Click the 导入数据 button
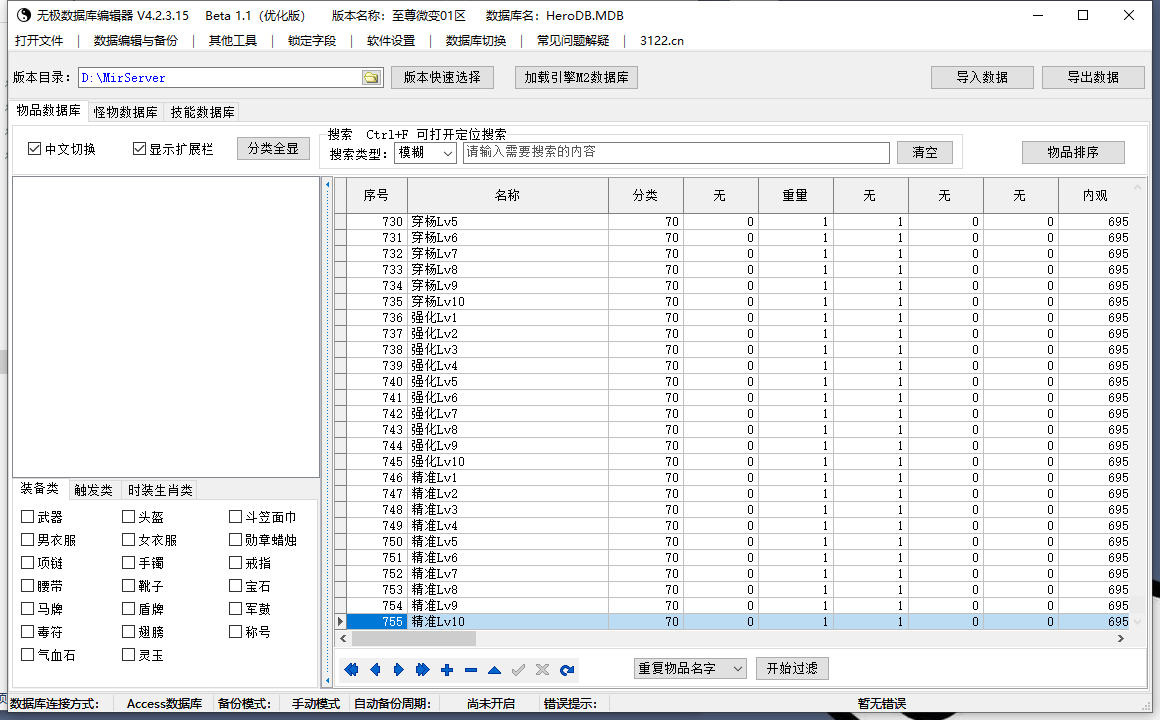1160x720 pixels. pos(982,77)
